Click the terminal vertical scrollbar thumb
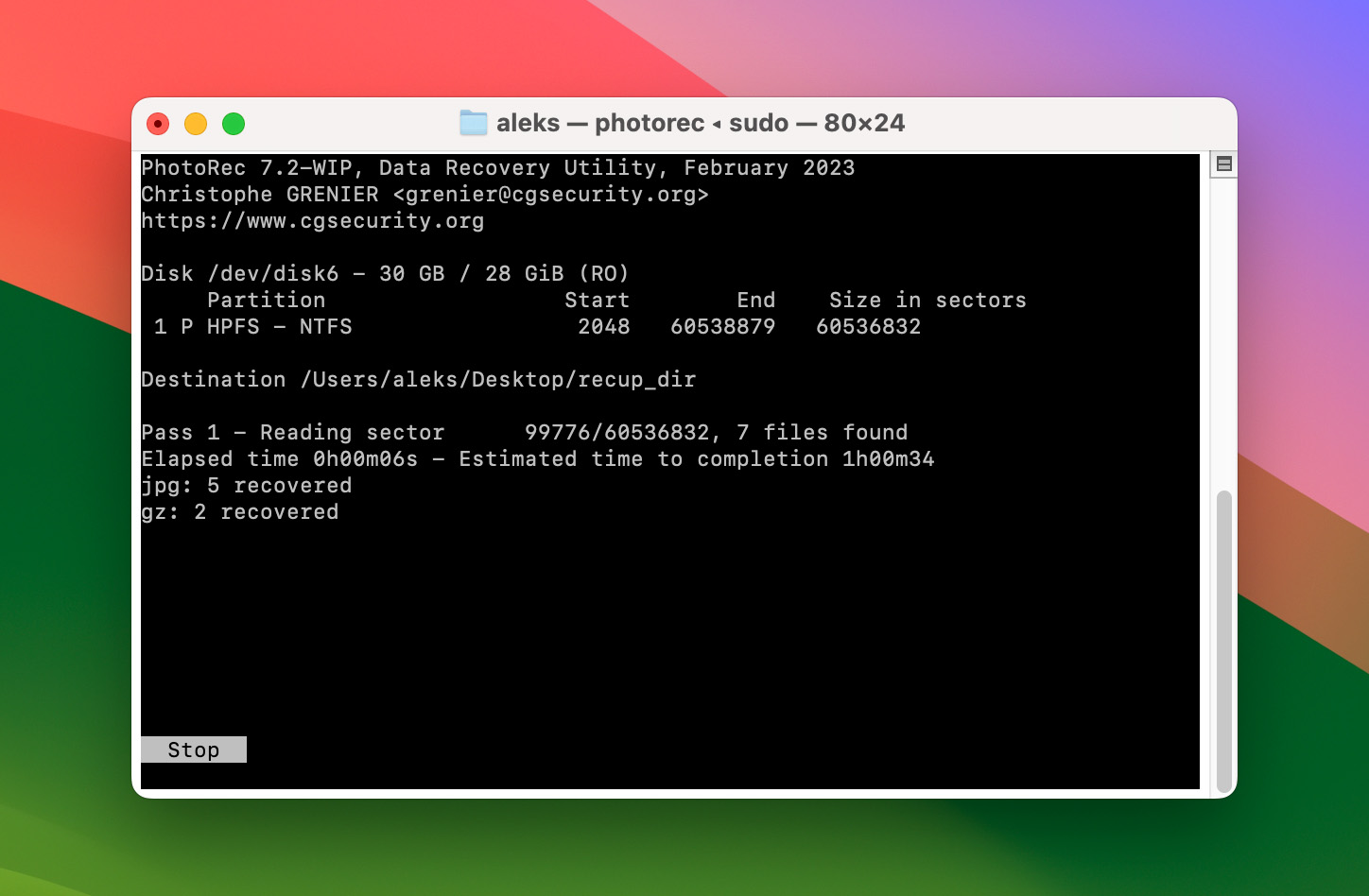This screenshot has width=1369, height=896. 1224,642
